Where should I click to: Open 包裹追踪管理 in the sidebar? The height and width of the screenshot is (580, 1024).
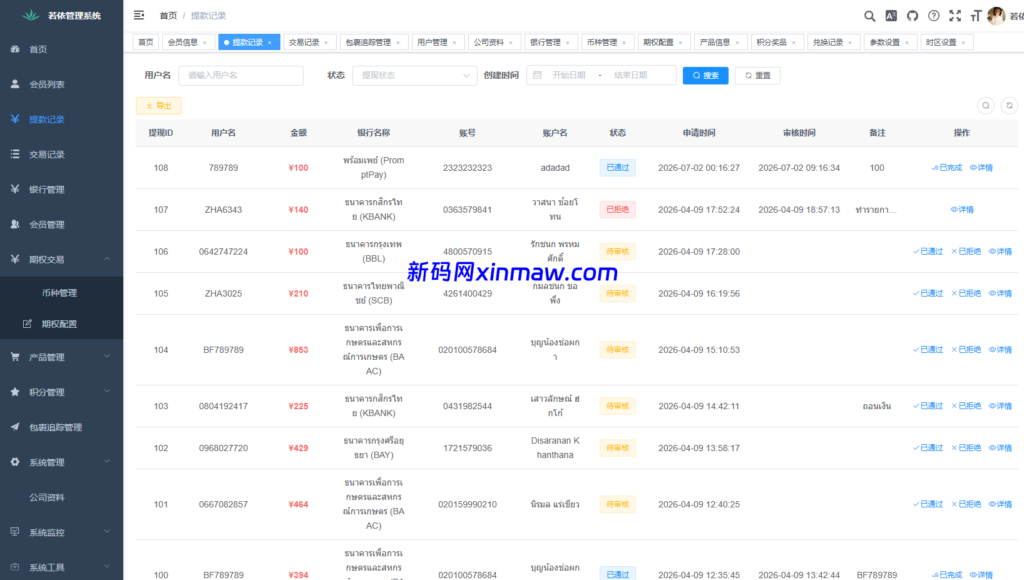[x=61, y=427]
